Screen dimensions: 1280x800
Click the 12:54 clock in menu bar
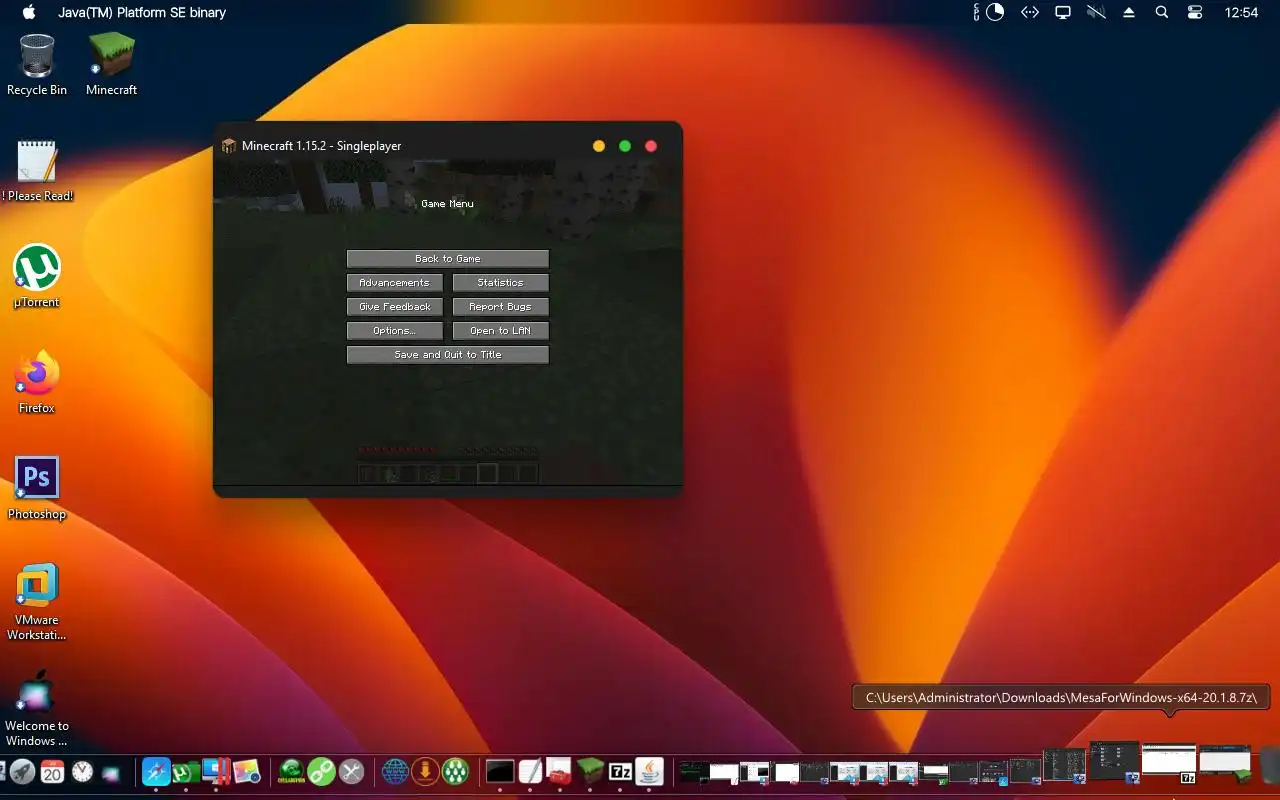(x=1241, y=13)
